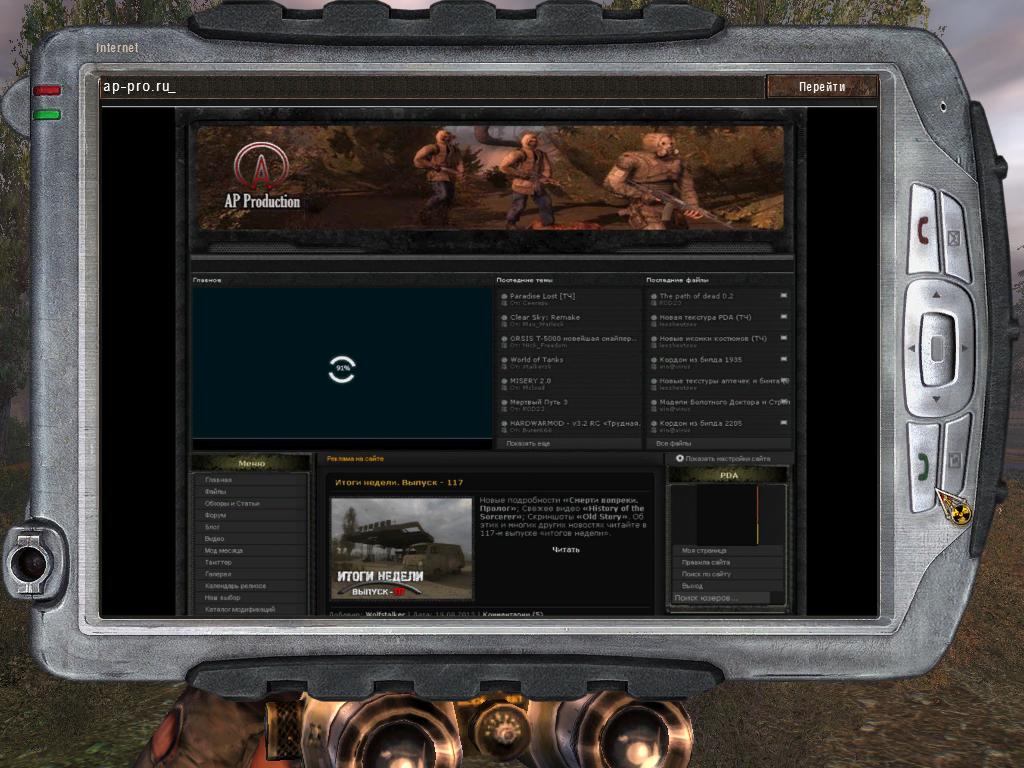Open the ORSIS T-5000 topic
The width and height of the screenshot is (1024, 768).
point(573,338)
